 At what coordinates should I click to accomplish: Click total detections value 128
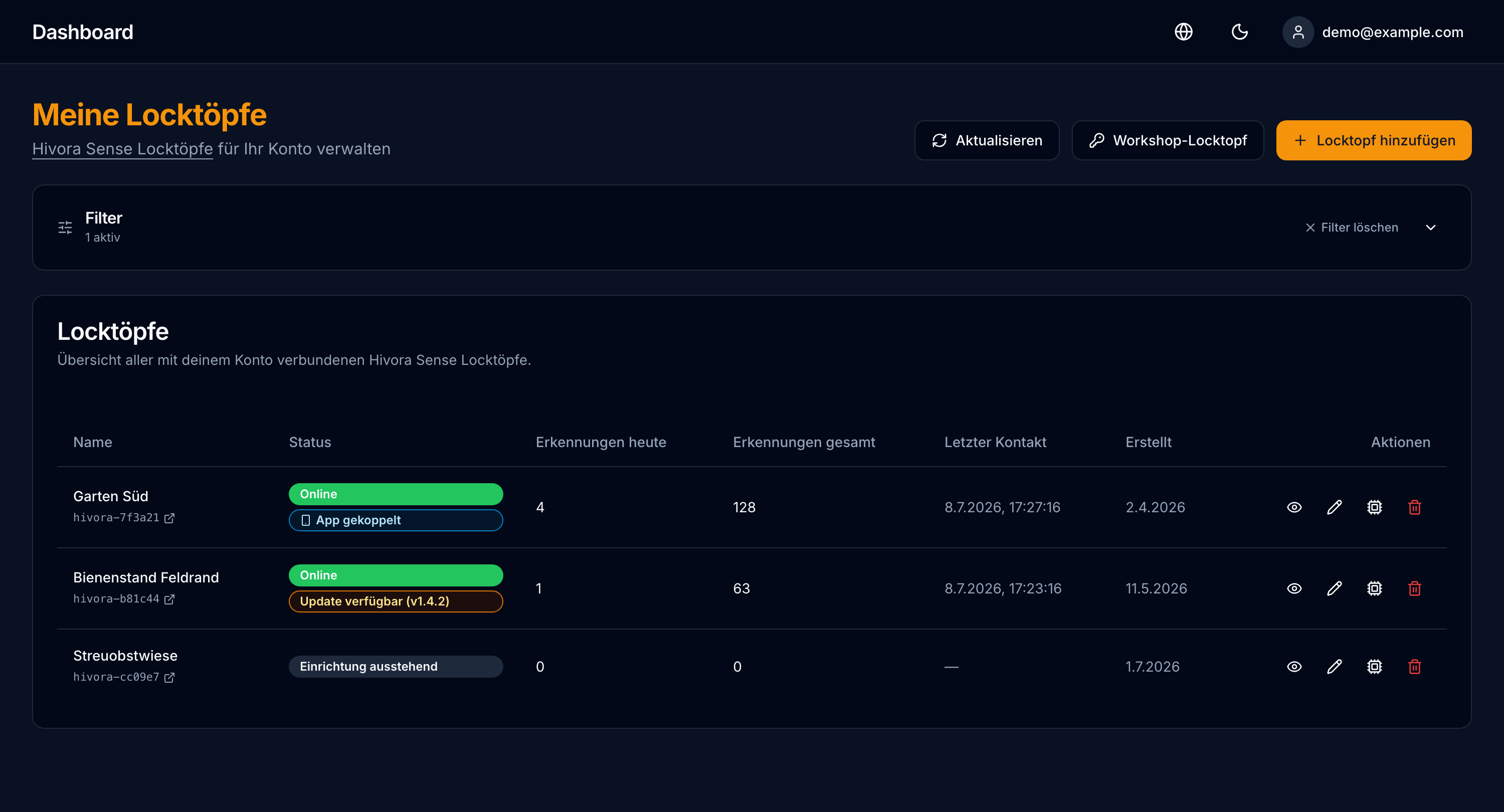pyautogui.click(x=744, y=507)
